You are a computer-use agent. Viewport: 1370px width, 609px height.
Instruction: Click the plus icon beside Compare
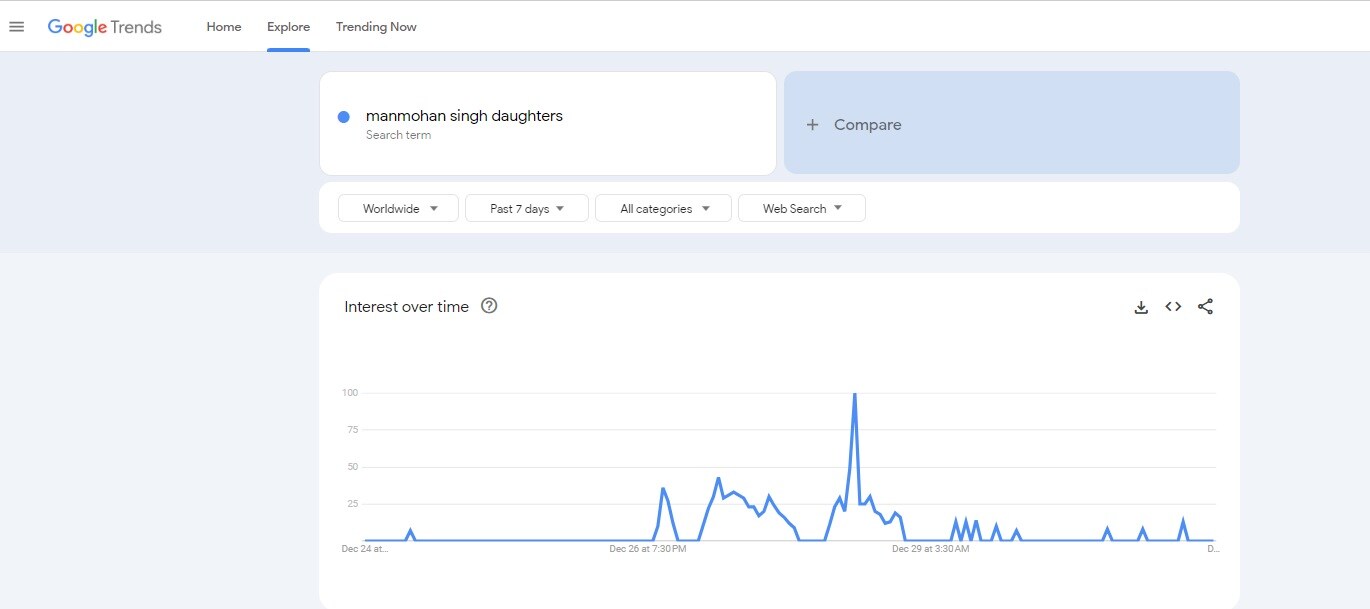813,125
